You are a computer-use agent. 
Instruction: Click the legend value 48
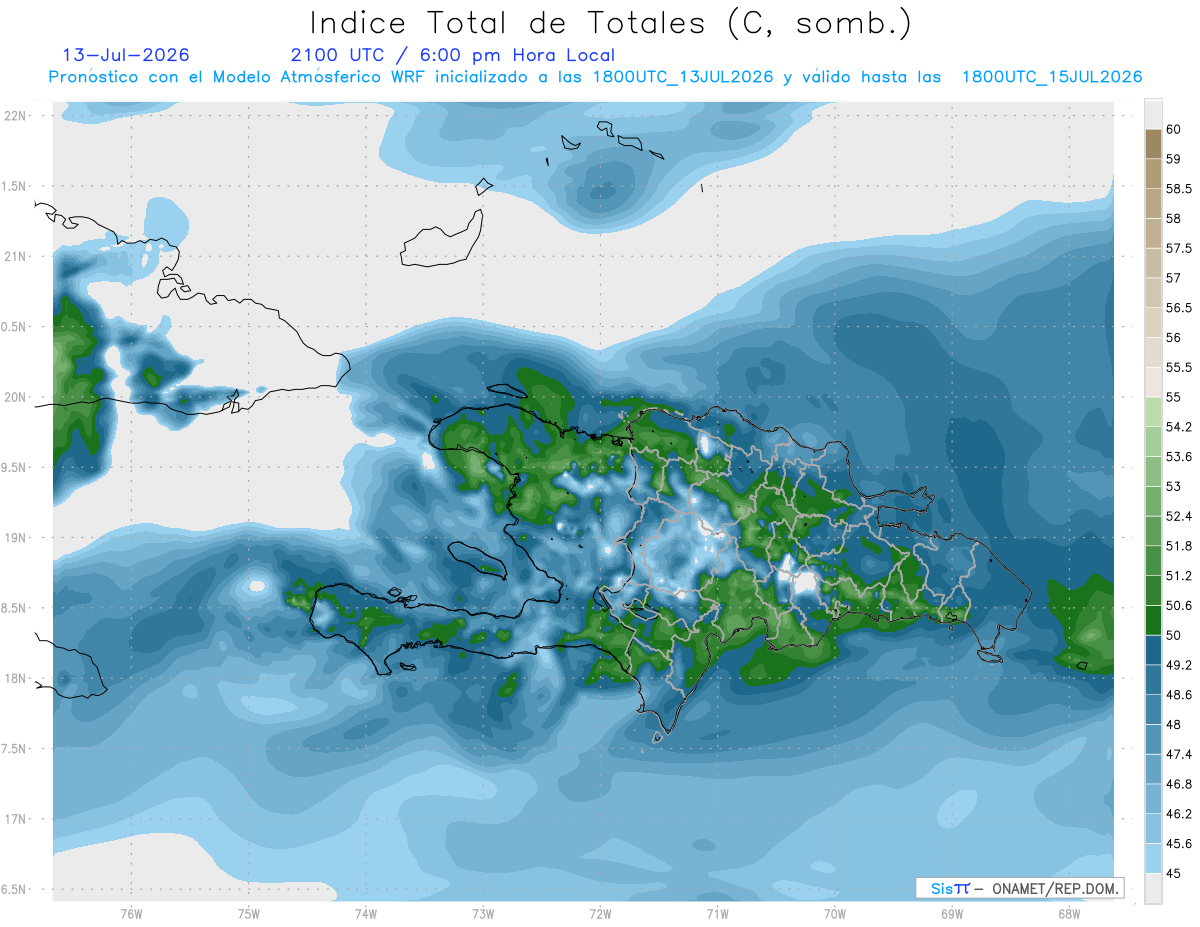tap(1174, 725)
